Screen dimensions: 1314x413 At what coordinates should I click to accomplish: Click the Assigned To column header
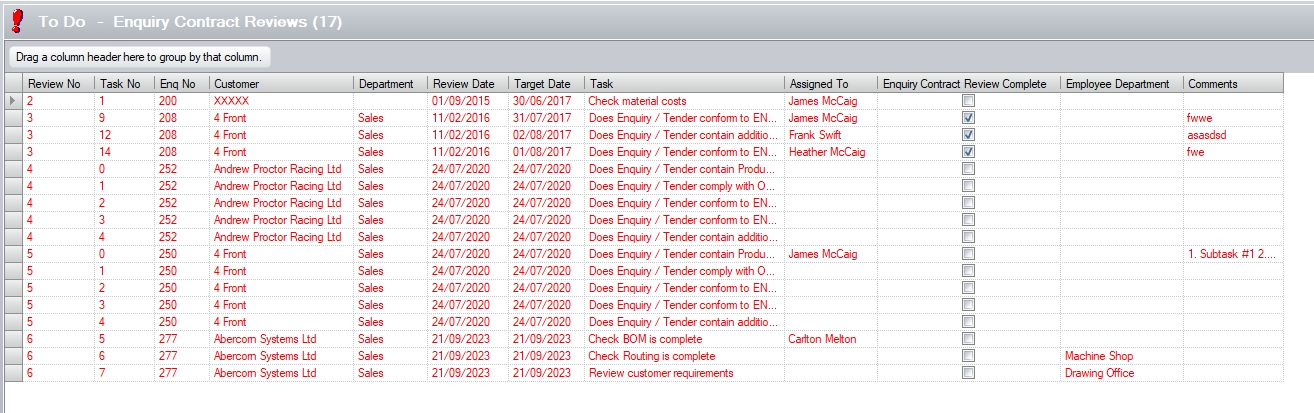click(829, 84)
